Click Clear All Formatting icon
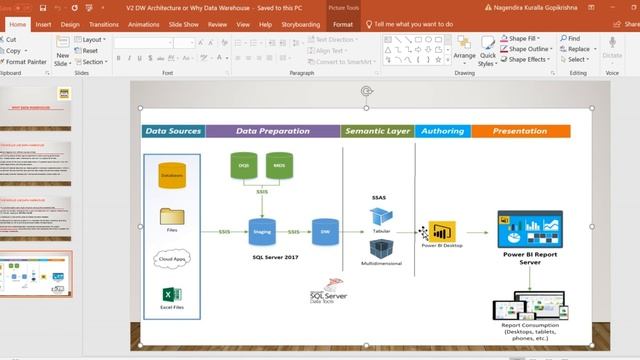This screenshot has height=360, width=640. tap(224, 42)
